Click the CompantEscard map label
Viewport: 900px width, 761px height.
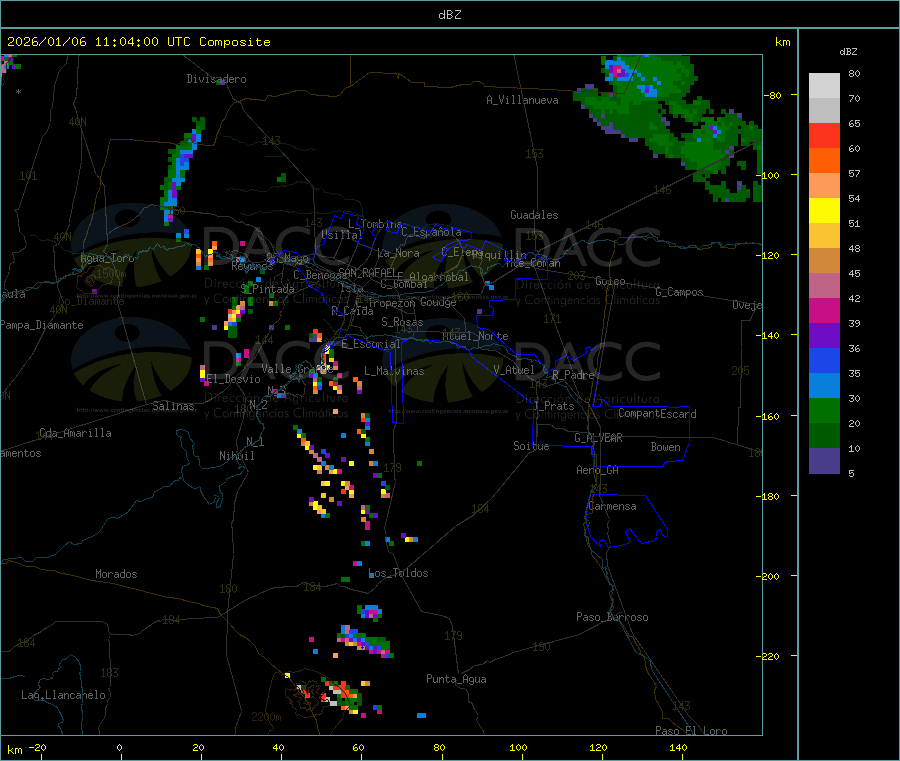point(657,414)
